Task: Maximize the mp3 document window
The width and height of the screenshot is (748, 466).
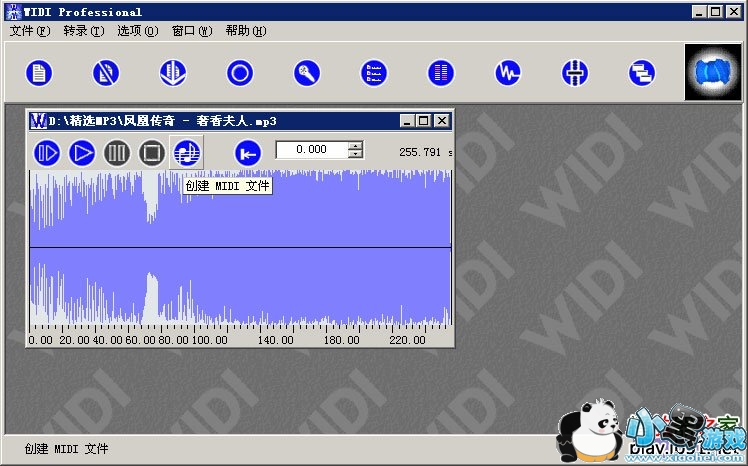Action: (x=423, y=121)
